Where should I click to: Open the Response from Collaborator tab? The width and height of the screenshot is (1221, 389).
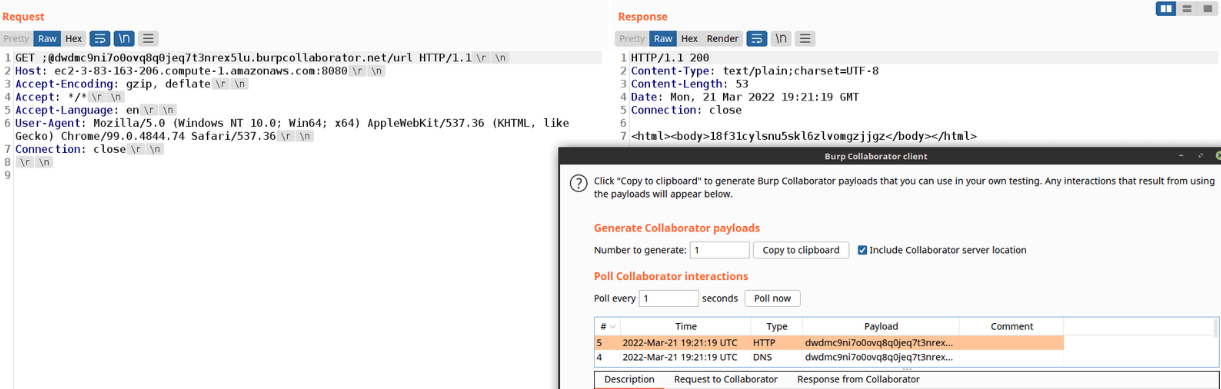(x=858, y=380)
